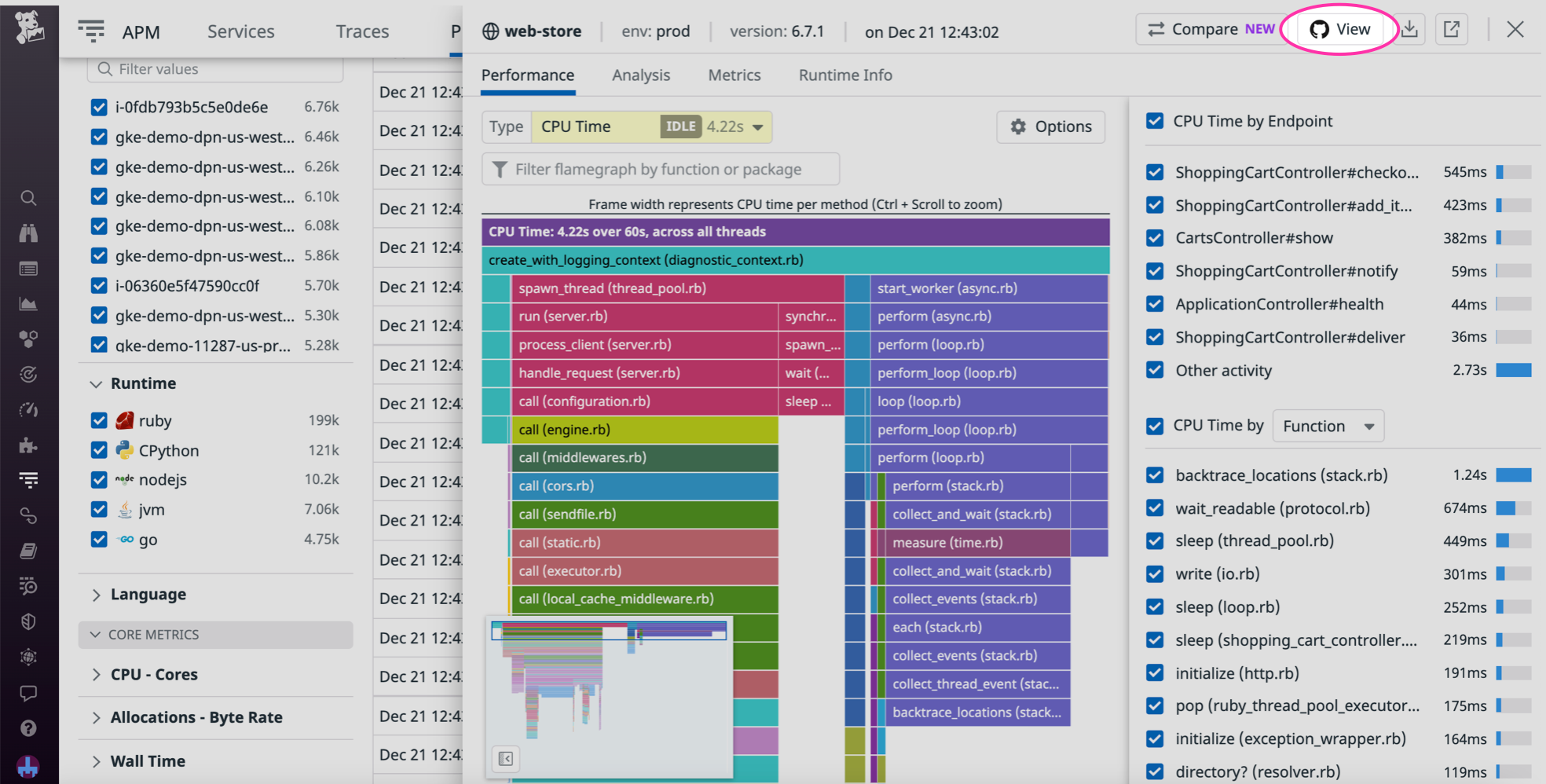Switch to the Runtime Info tab
The image size is (1546, 784).
coord(844,75)
